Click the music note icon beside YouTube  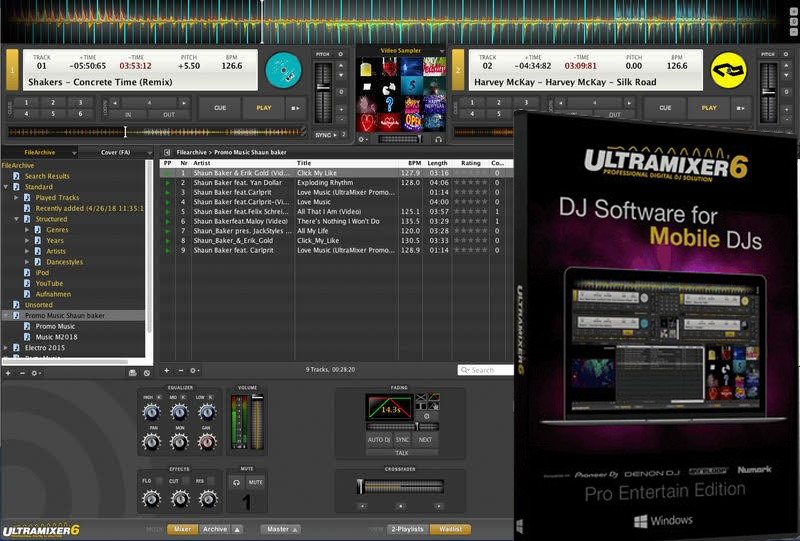27,283
